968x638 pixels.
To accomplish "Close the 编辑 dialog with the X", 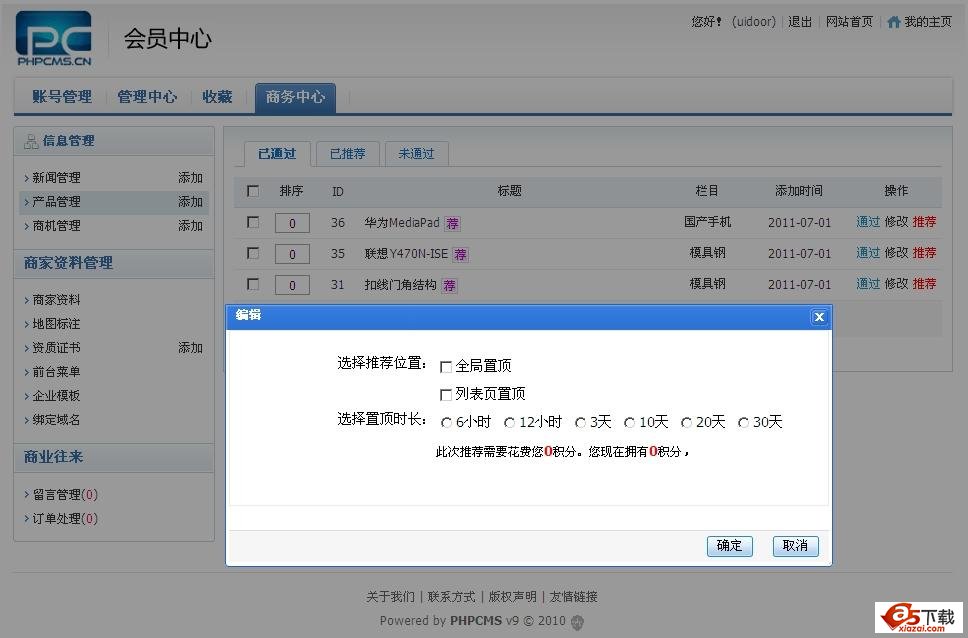I will pos(819,317).
